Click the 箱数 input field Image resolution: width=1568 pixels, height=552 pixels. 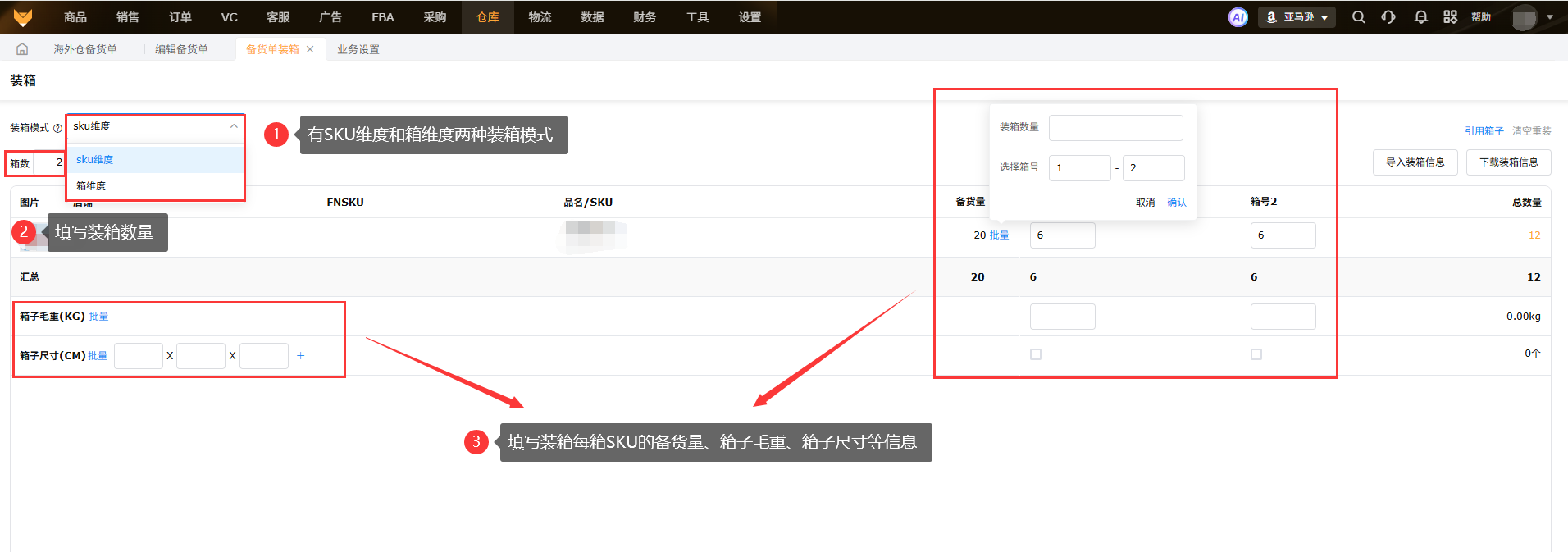click(48, 162)
